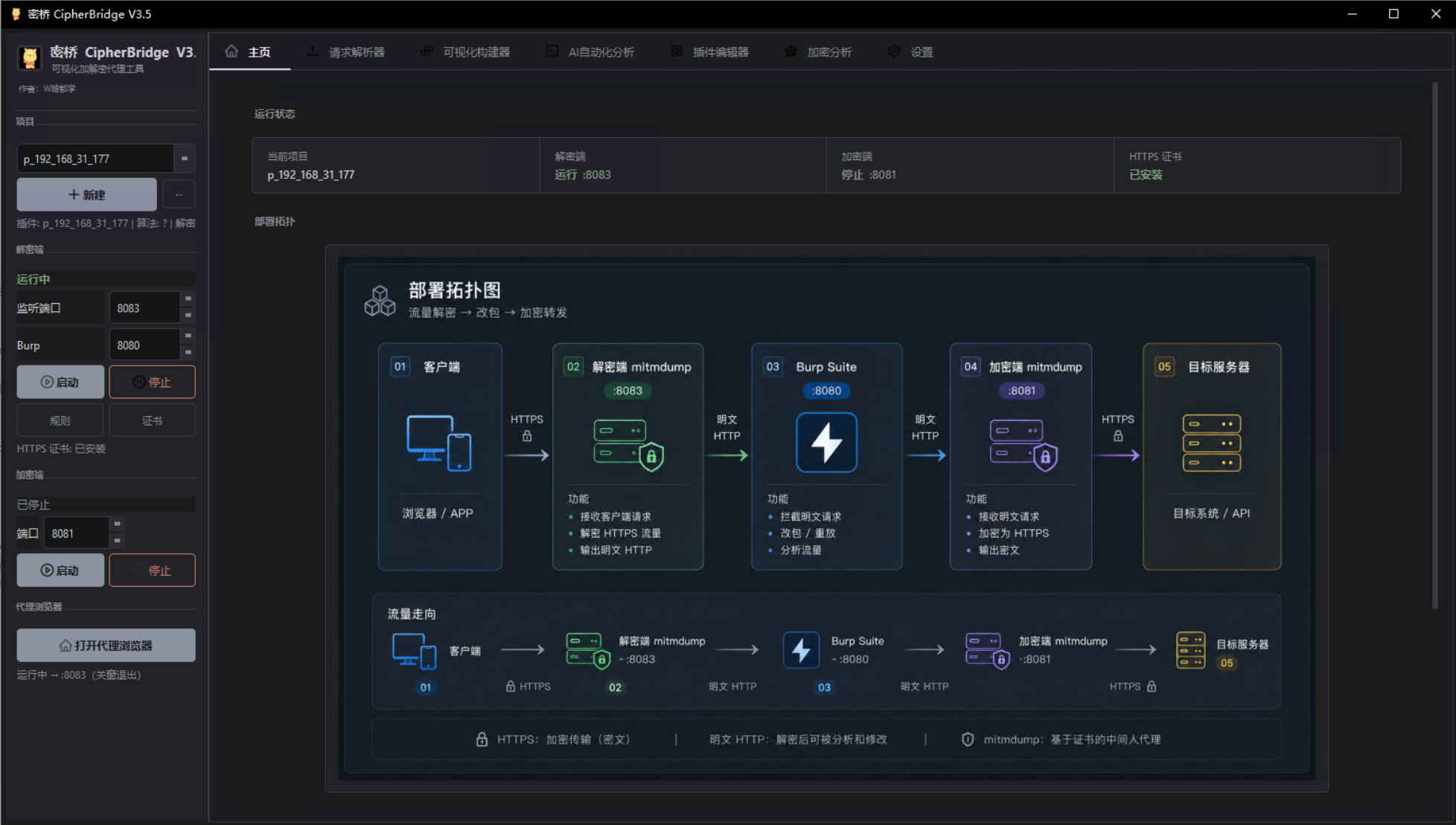
Task: Switch to the 主页 tab
Action: [x=249, y=52]
